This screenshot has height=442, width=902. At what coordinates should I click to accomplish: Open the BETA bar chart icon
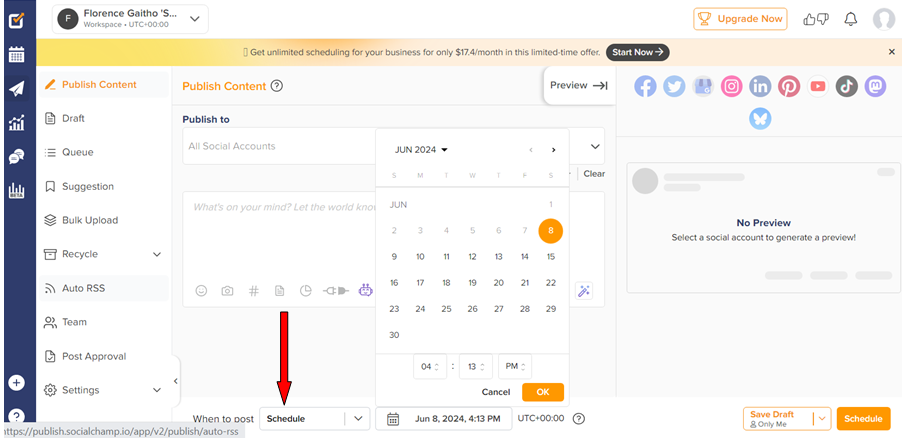(17, 190)
